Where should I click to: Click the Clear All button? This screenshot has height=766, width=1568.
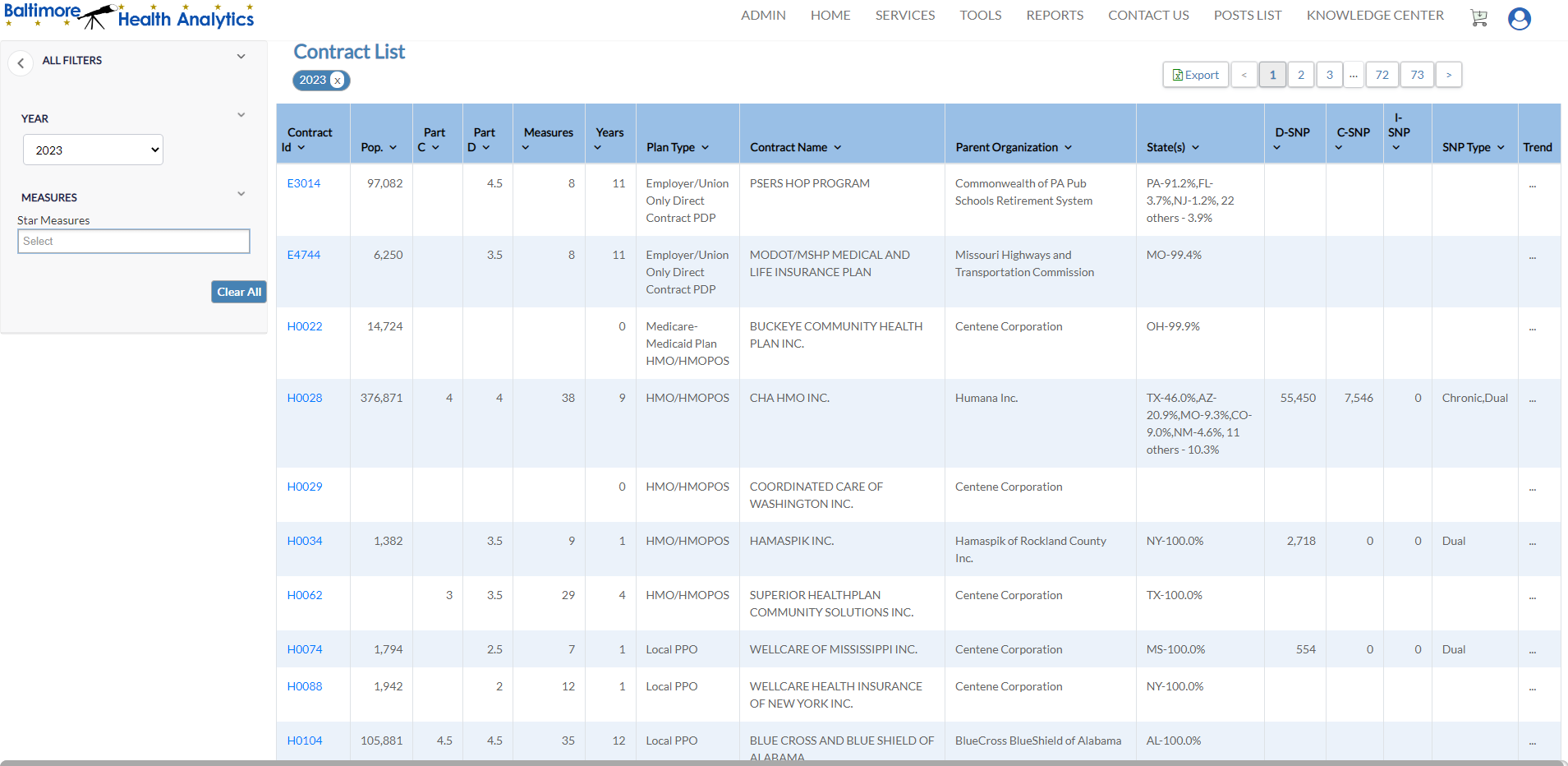coord(239,292)
